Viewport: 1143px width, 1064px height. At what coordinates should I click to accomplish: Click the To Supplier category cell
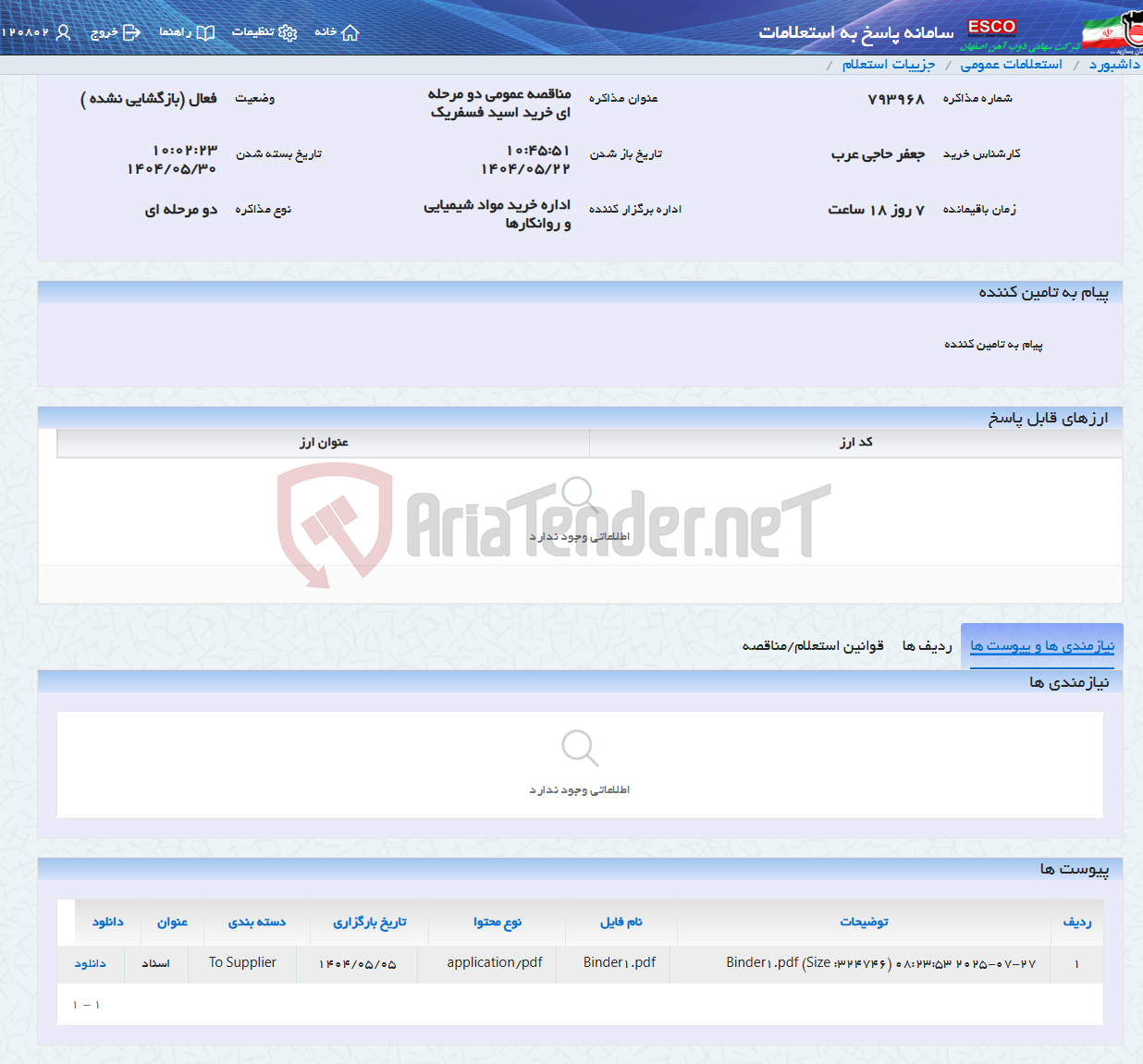[x=241, y=962]
